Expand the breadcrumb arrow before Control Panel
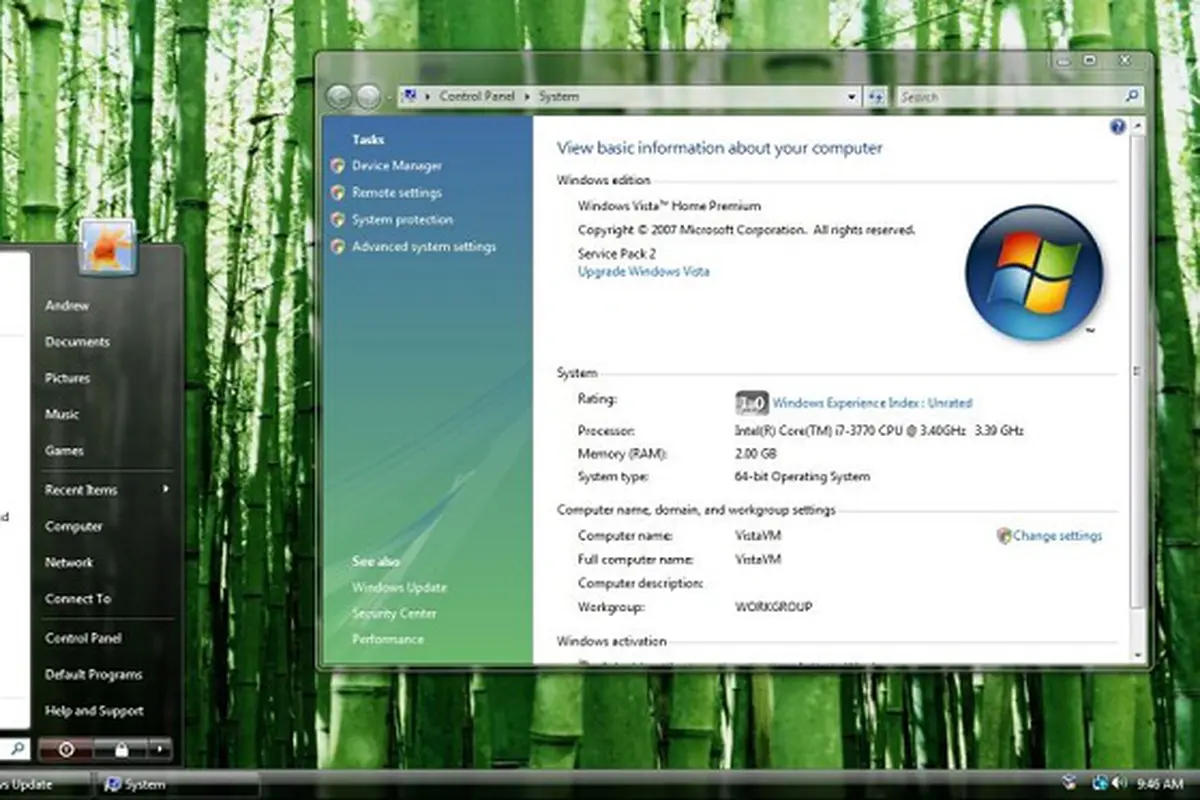This screenshot has height=800, width=1200. (428, 97)
